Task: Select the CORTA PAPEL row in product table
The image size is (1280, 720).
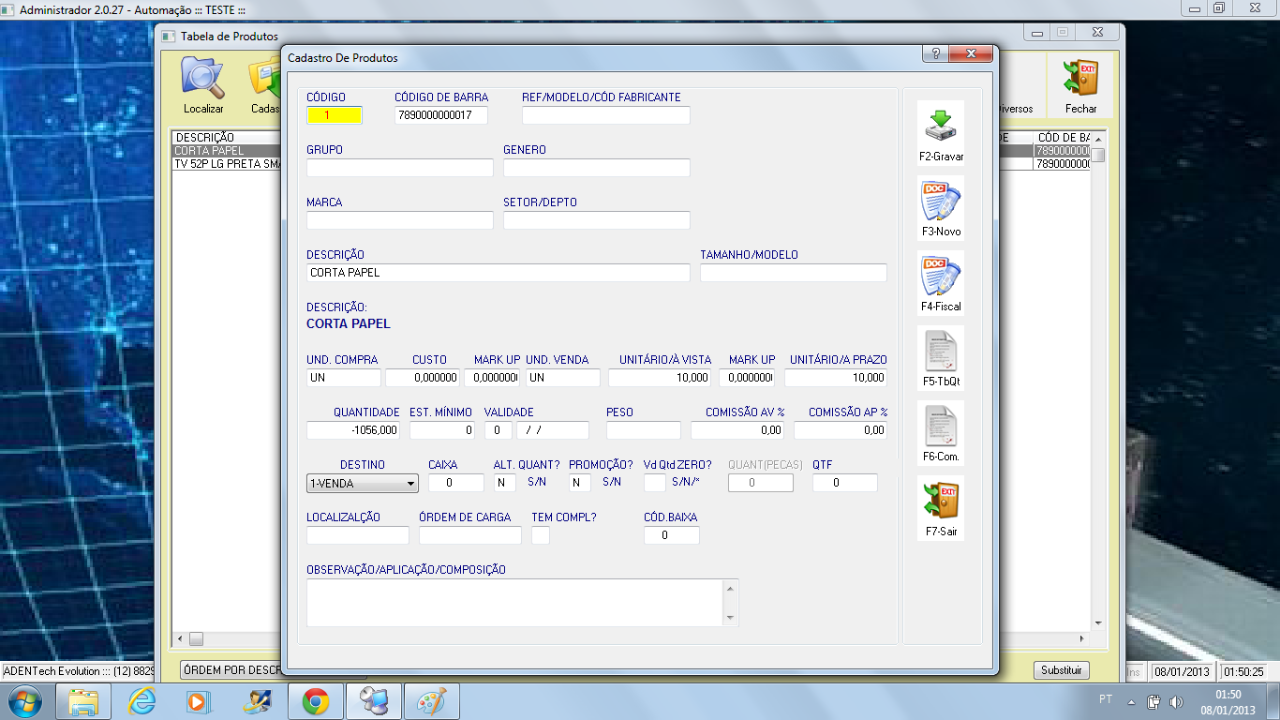Action: pos(225,151)
